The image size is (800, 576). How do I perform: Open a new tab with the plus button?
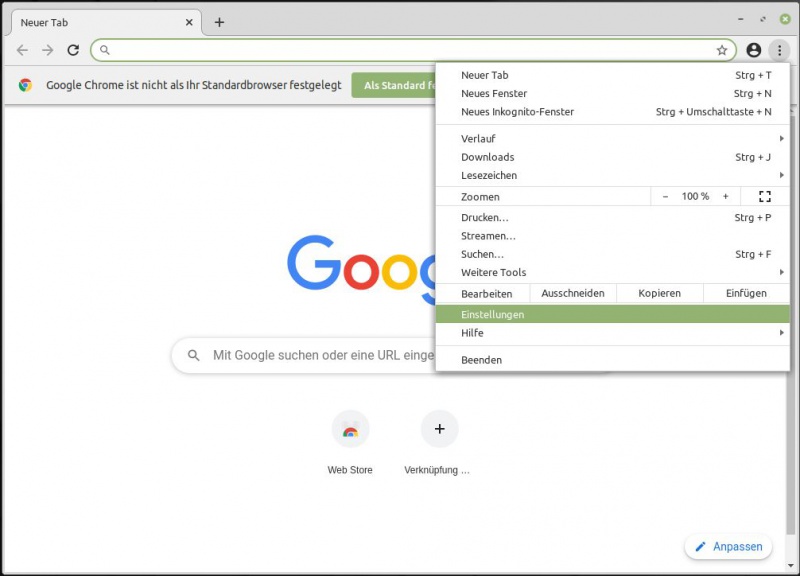click(x=219, y=22)
